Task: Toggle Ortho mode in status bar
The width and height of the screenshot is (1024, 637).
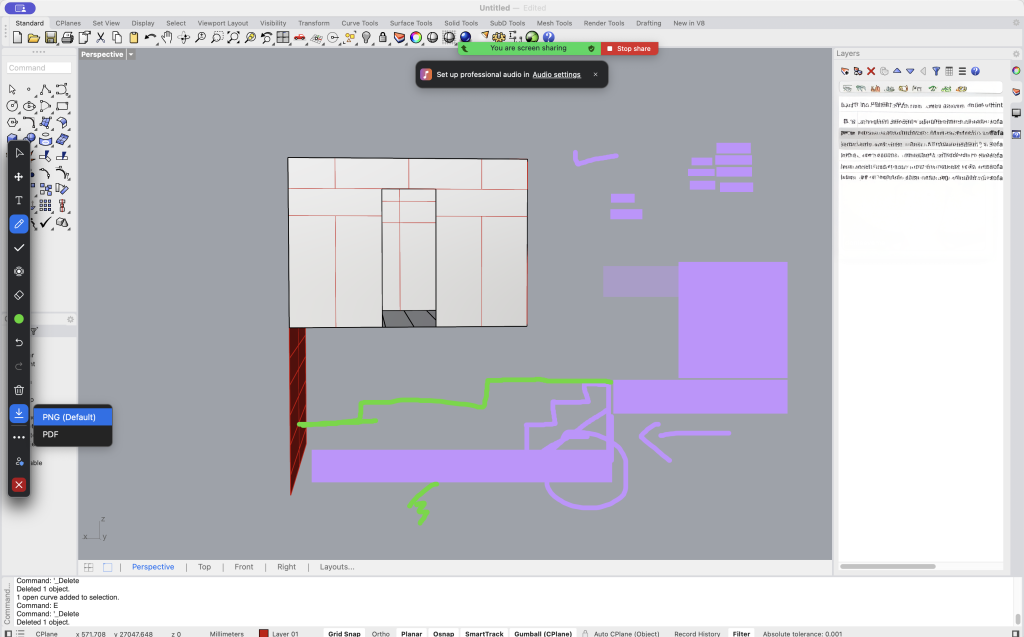Action: pos(381,633)
